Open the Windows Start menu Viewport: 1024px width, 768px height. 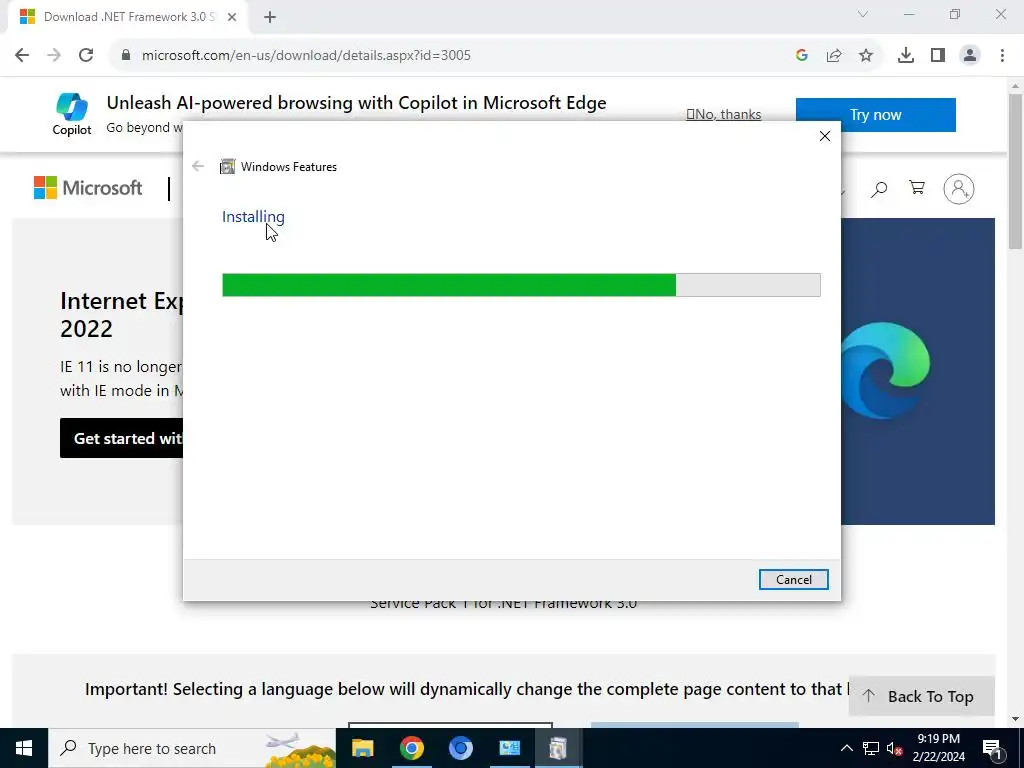(x=24, y=748)
